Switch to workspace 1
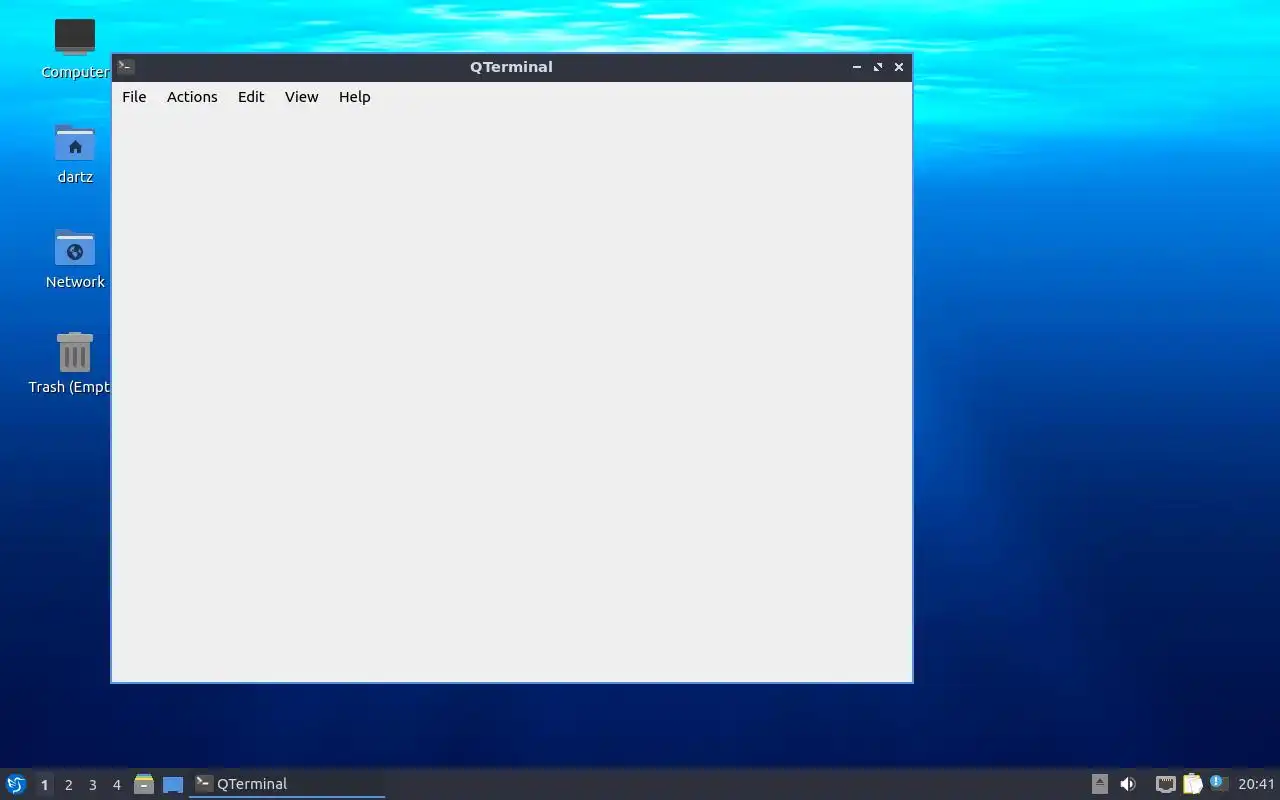 [44, 785]
